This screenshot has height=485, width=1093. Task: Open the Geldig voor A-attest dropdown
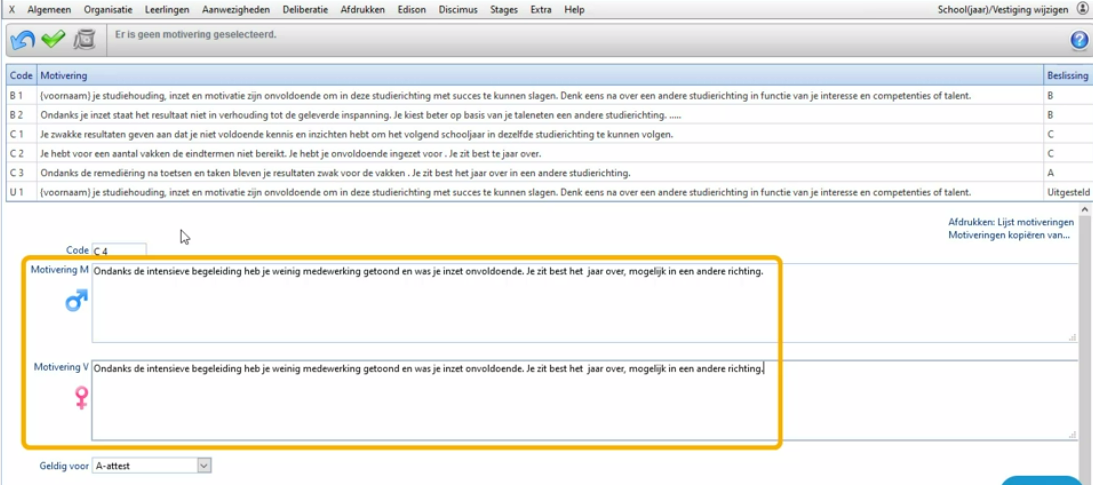coord(204,465)
